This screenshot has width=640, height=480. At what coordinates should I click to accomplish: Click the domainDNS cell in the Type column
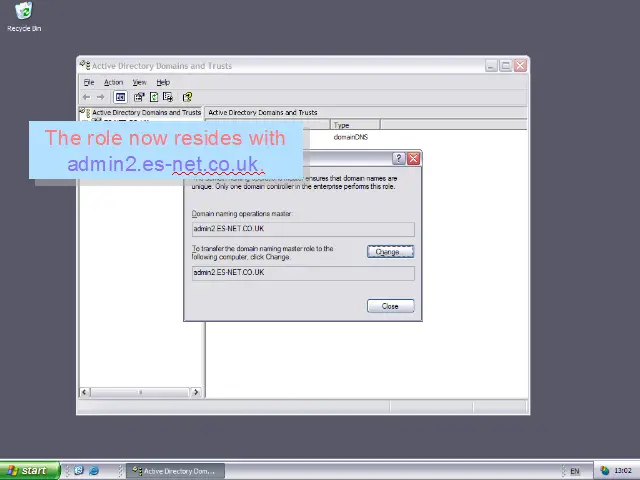[x=351, y=137]
